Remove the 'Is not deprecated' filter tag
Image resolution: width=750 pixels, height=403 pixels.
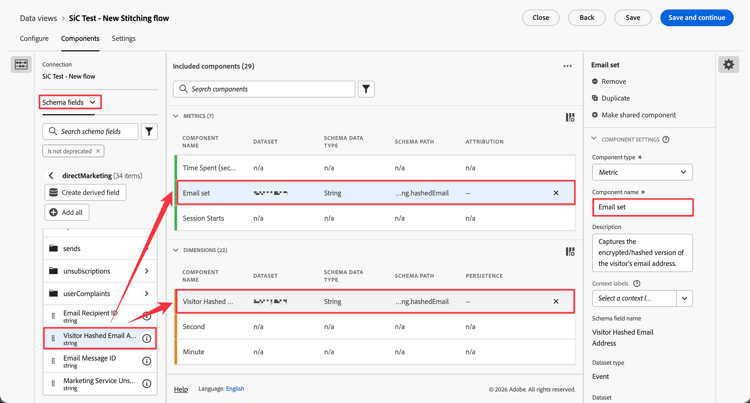tap(98, 151)
